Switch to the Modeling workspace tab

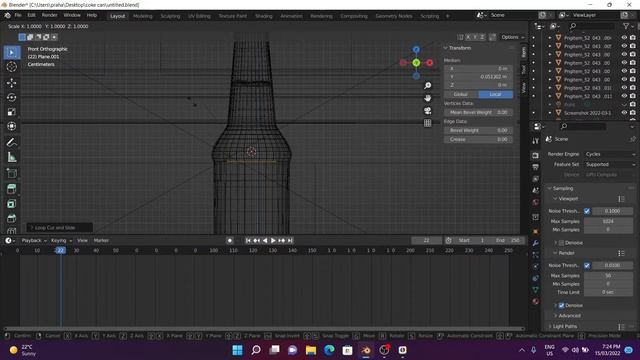142,16
